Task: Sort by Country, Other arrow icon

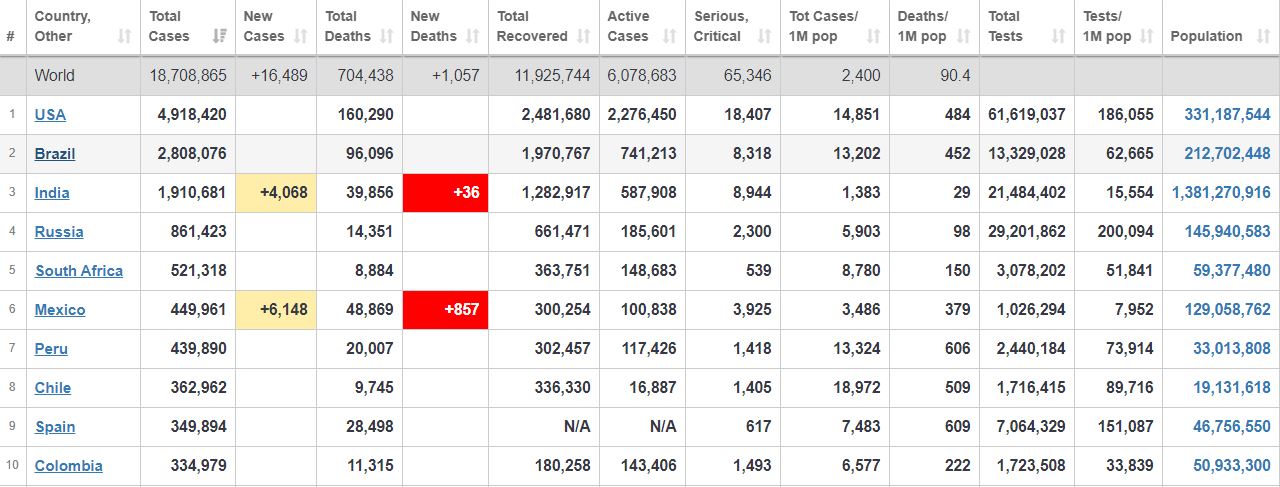Action: pos(125,36)
